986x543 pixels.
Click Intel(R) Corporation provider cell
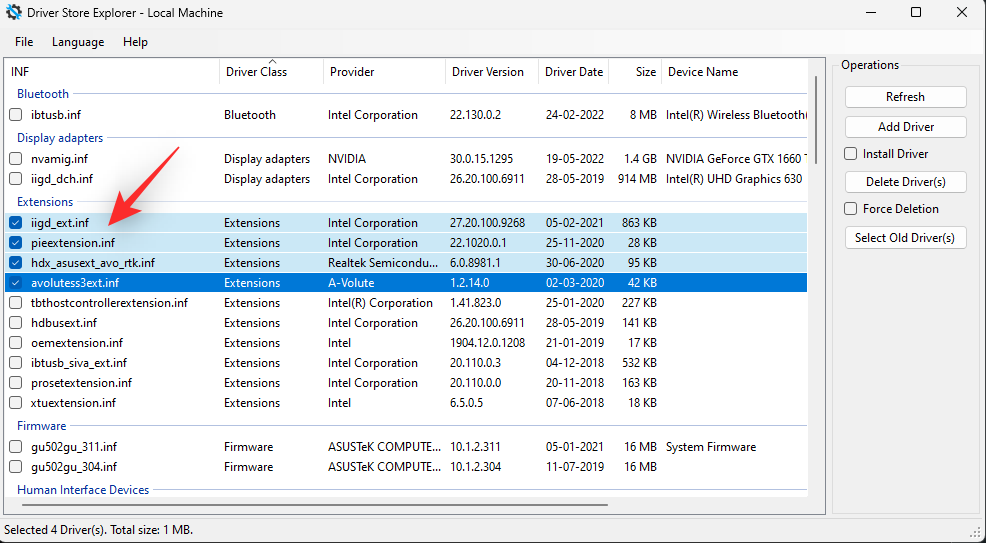point(380,303)
